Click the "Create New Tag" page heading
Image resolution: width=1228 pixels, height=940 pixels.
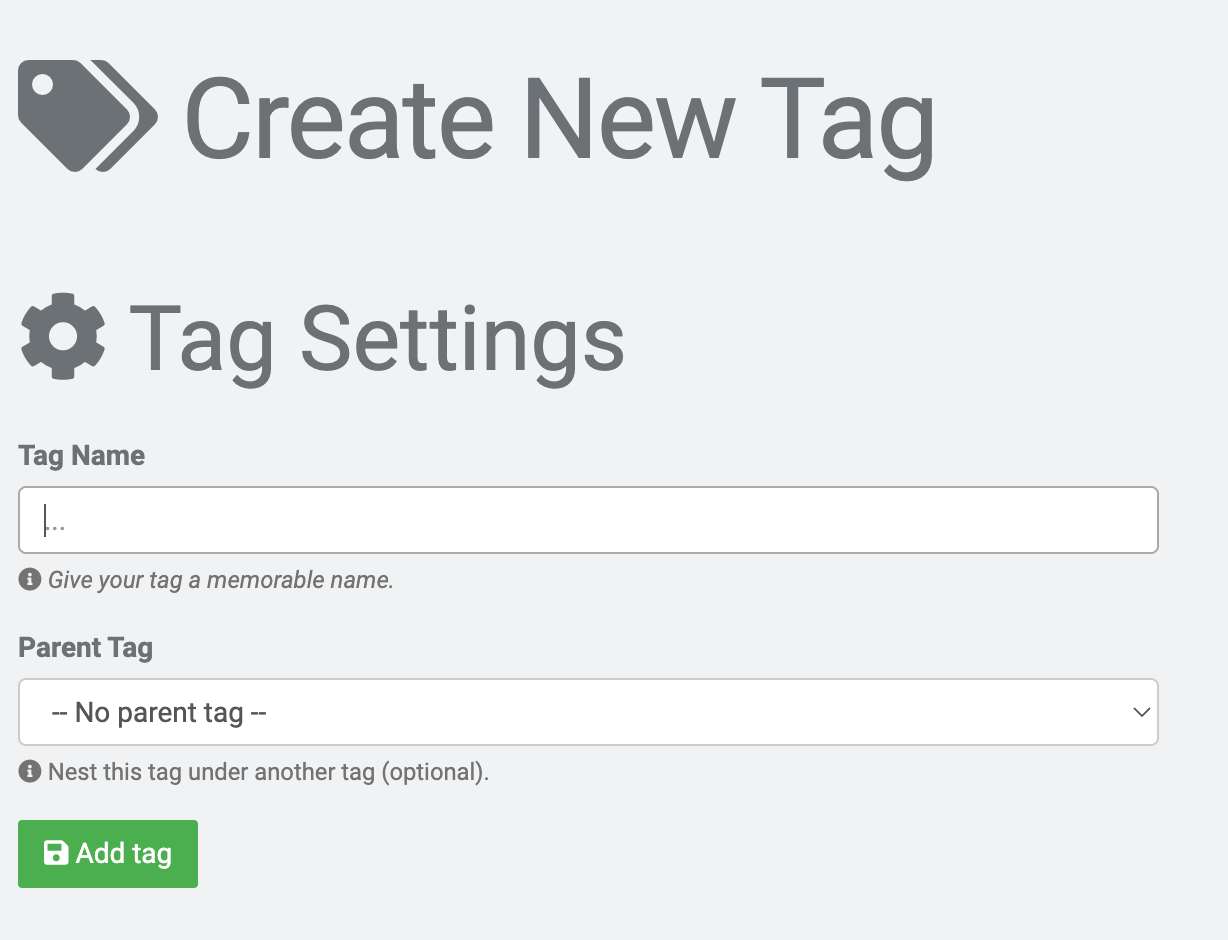pyautogui.click(x=560, y=118)
